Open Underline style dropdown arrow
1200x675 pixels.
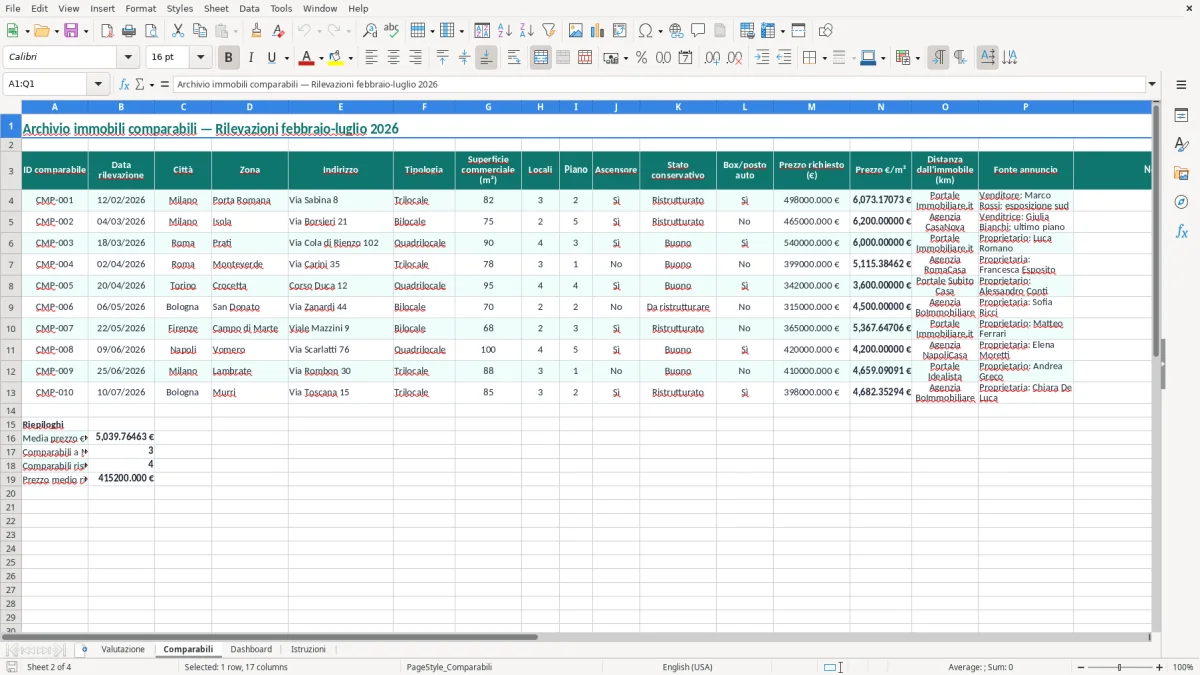click(286, 58)
